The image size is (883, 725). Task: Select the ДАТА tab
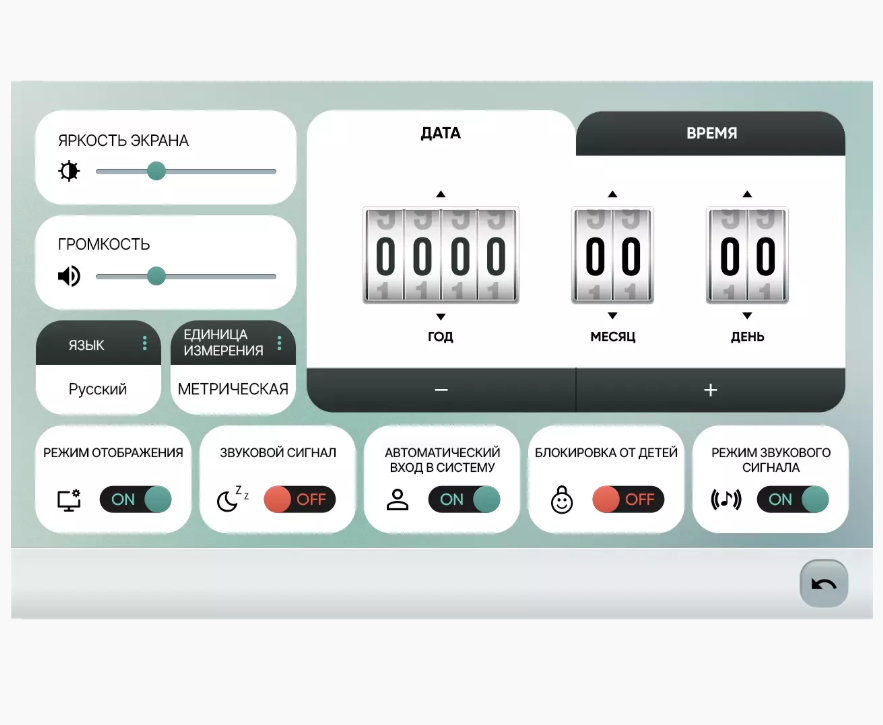click(x=441, y=133)
